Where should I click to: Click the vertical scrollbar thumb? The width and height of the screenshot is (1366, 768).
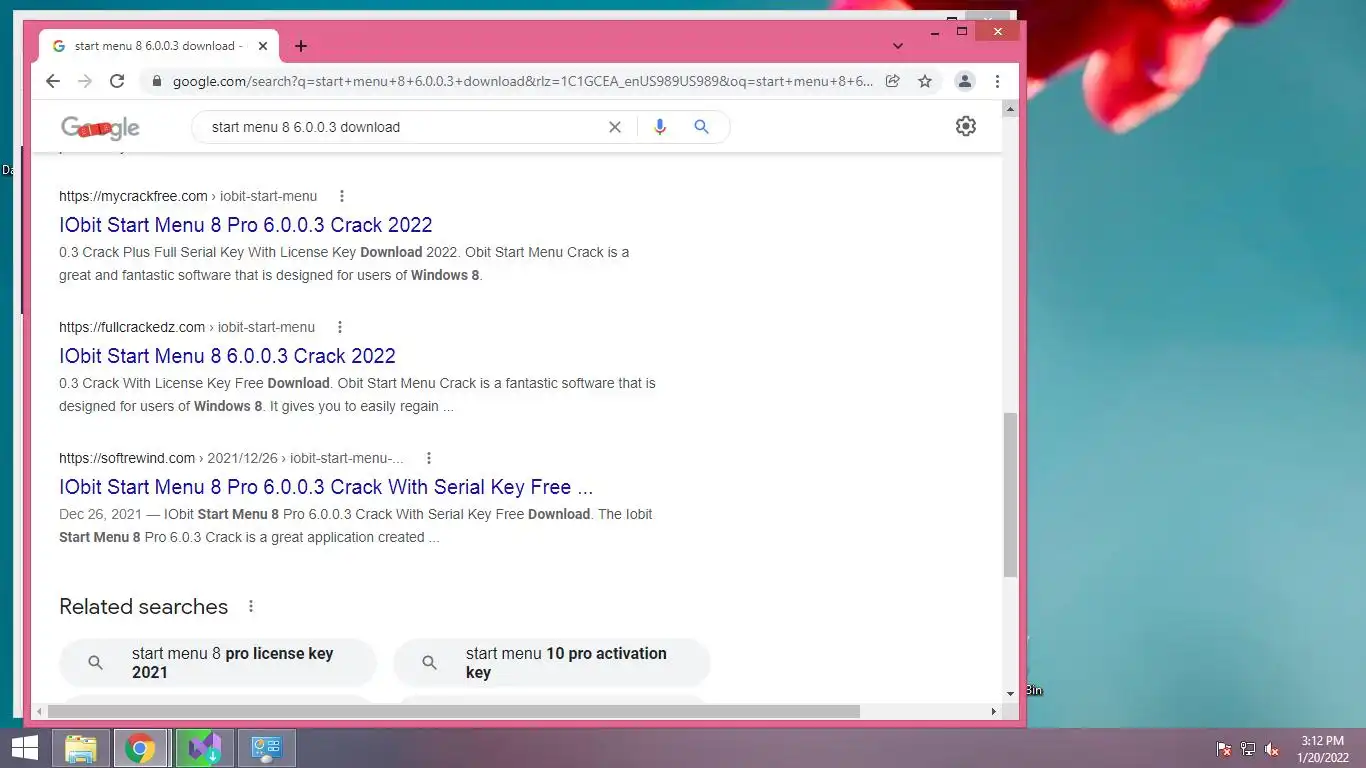click(x=1010, y=494)
